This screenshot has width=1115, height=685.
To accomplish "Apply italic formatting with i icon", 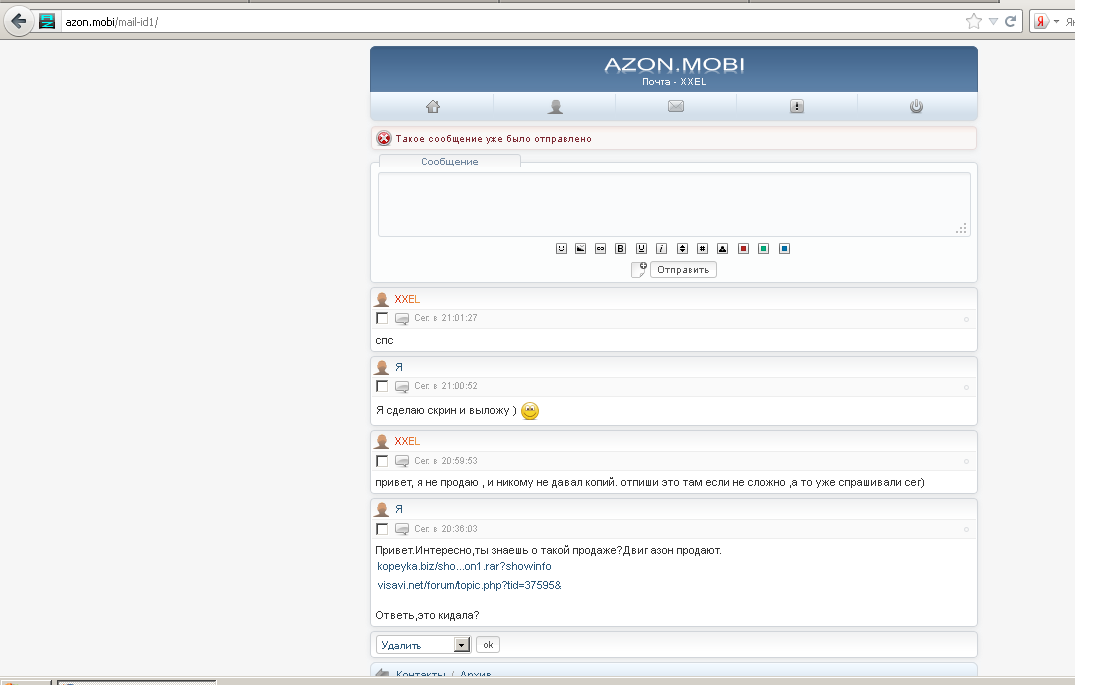I will click(x=661, y=249).
